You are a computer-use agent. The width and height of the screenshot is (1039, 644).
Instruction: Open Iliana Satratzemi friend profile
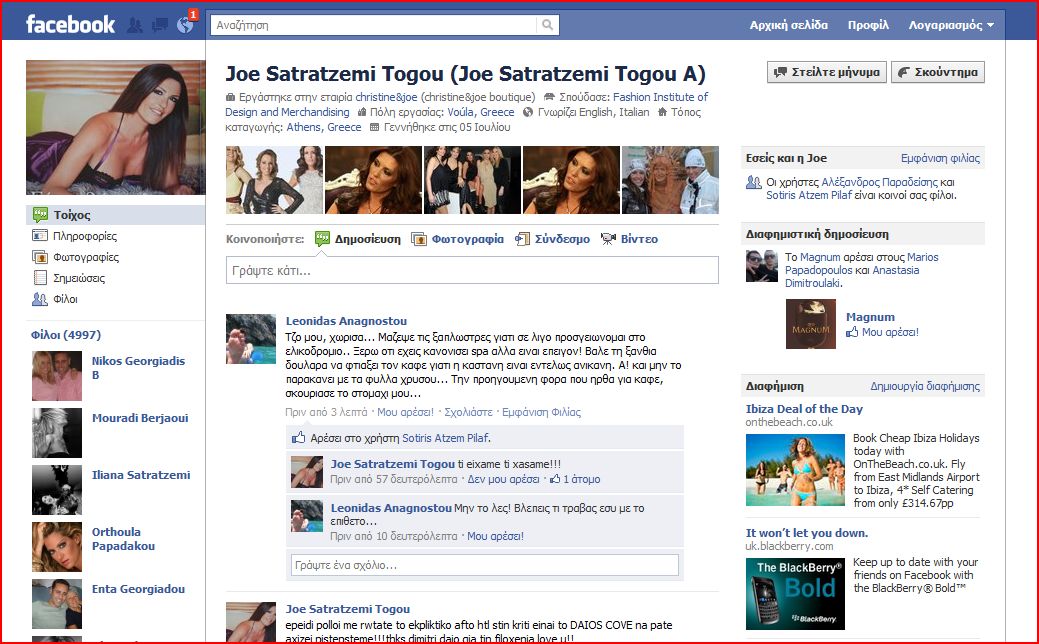pyautogui.click(x=140, y=475)
